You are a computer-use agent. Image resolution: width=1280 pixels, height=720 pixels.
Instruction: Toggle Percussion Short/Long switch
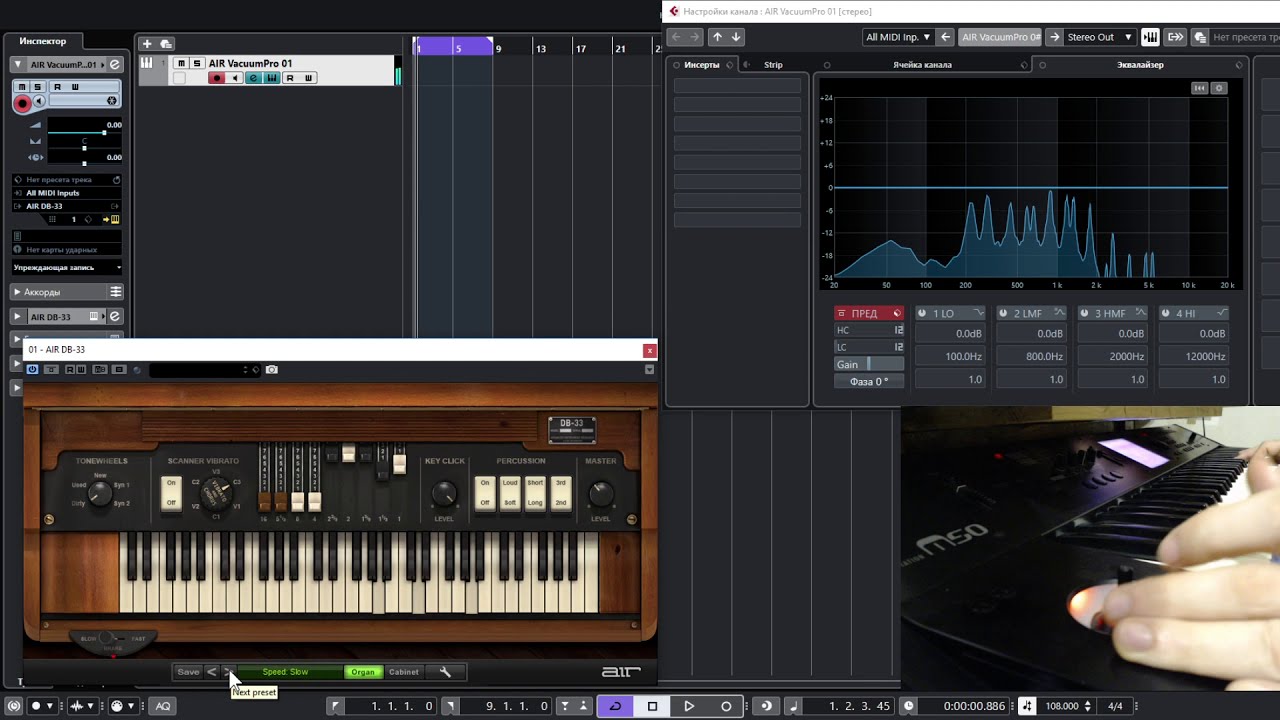coord(535,493)
